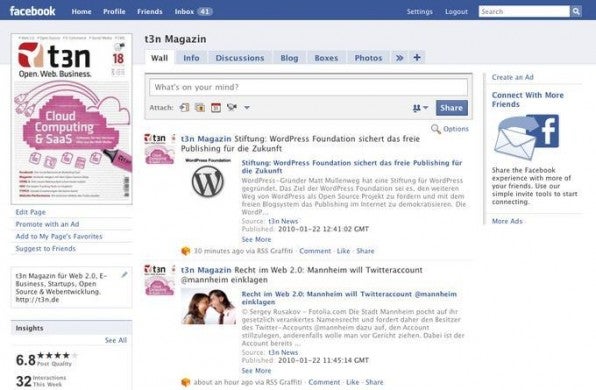Open Settings in the top bar
Screen dimensions: 596x390
[x=420, y=11]
